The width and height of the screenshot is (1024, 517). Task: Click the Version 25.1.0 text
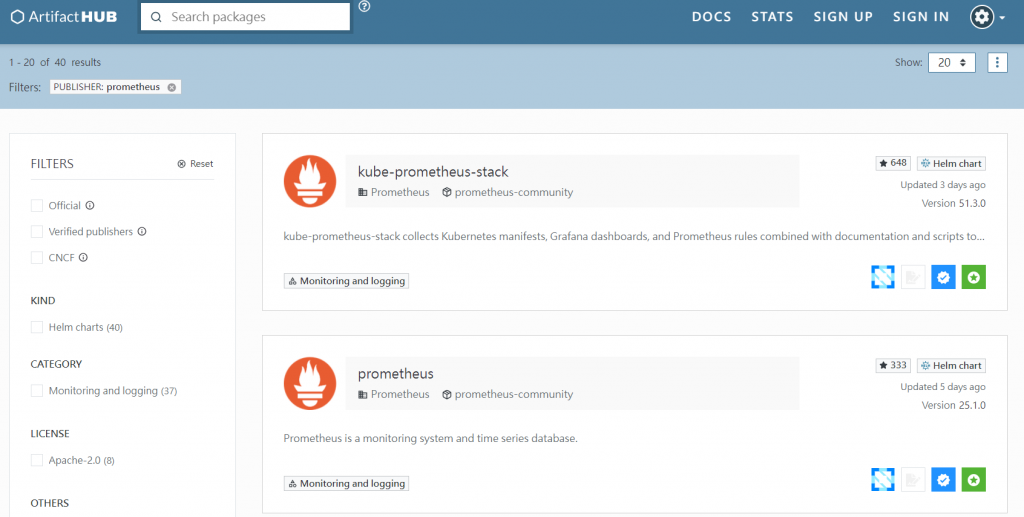coord(953,405)
